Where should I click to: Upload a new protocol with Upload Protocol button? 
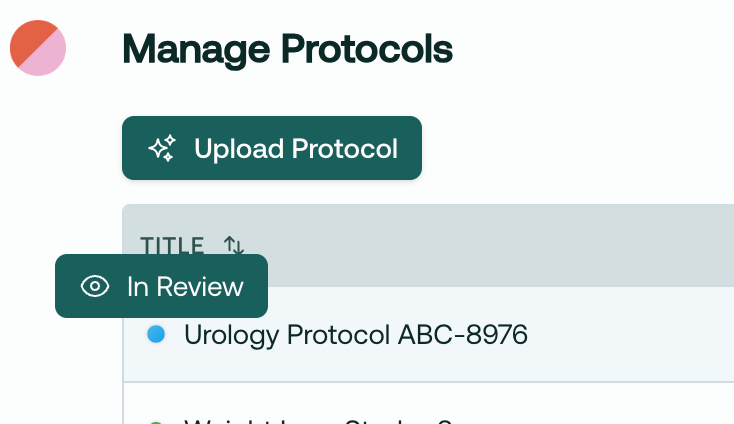272,148
